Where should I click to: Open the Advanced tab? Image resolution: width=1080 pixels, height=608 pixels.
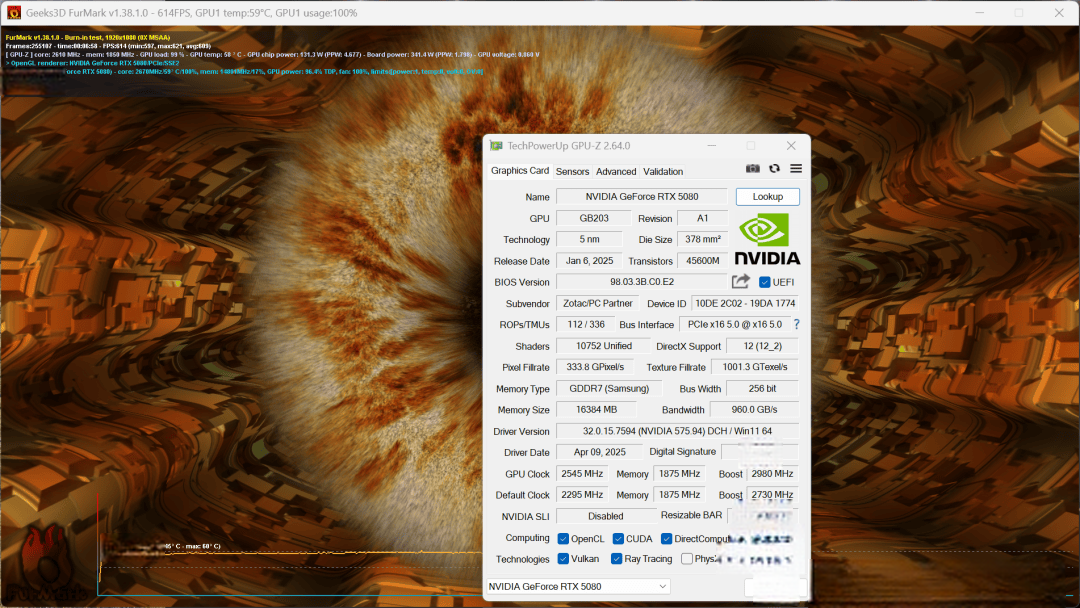pyautogui.click(x=616, y=171)
